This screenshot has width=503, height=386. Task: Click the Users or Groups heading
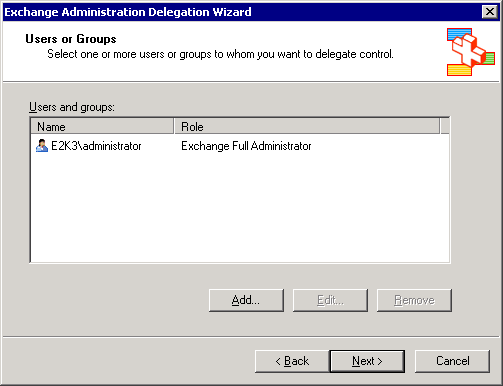[71, 39]
